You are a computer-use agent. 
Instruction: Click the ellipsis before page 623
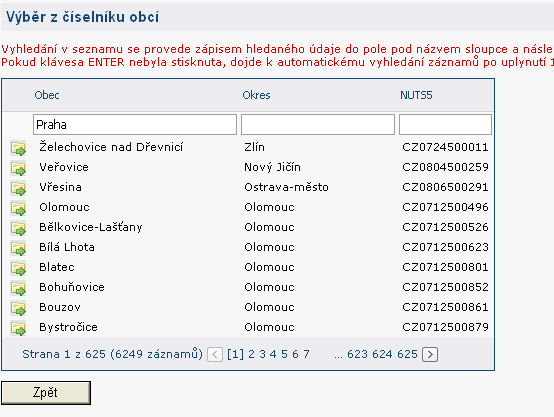tap(338, 356)
